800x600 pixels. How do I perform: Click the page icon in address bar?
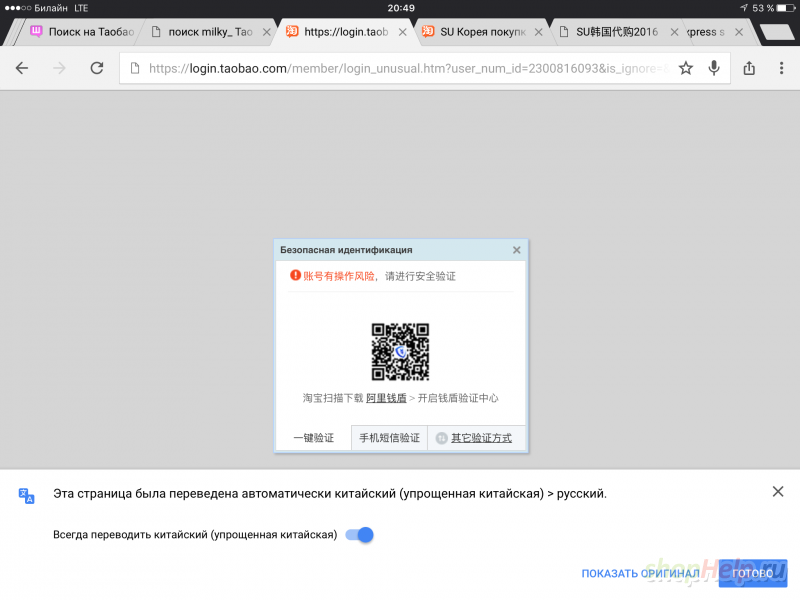135,68
